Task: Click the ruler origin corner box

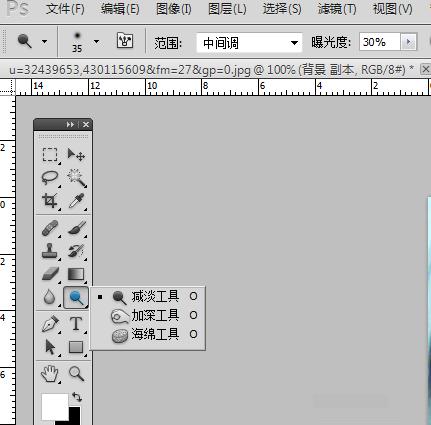Action: click(x=7, y=87)
